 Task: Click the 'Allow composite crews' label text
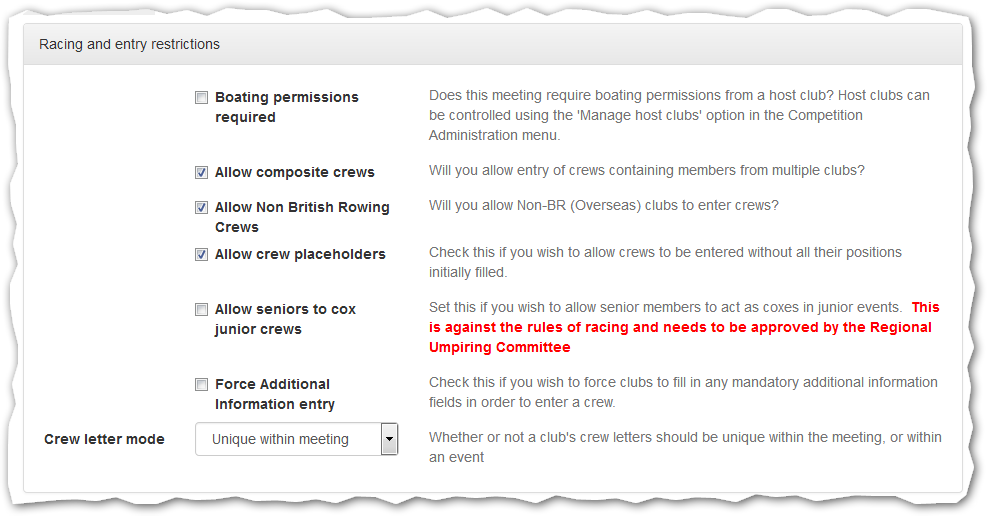[294, 172]
